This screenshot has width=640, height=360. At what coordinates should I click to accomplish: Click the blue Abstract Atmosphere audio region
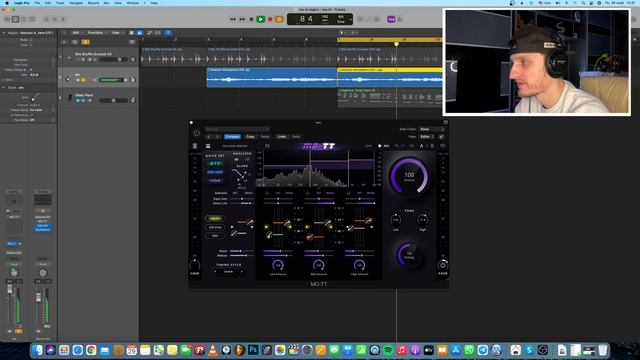coord(272,78)
